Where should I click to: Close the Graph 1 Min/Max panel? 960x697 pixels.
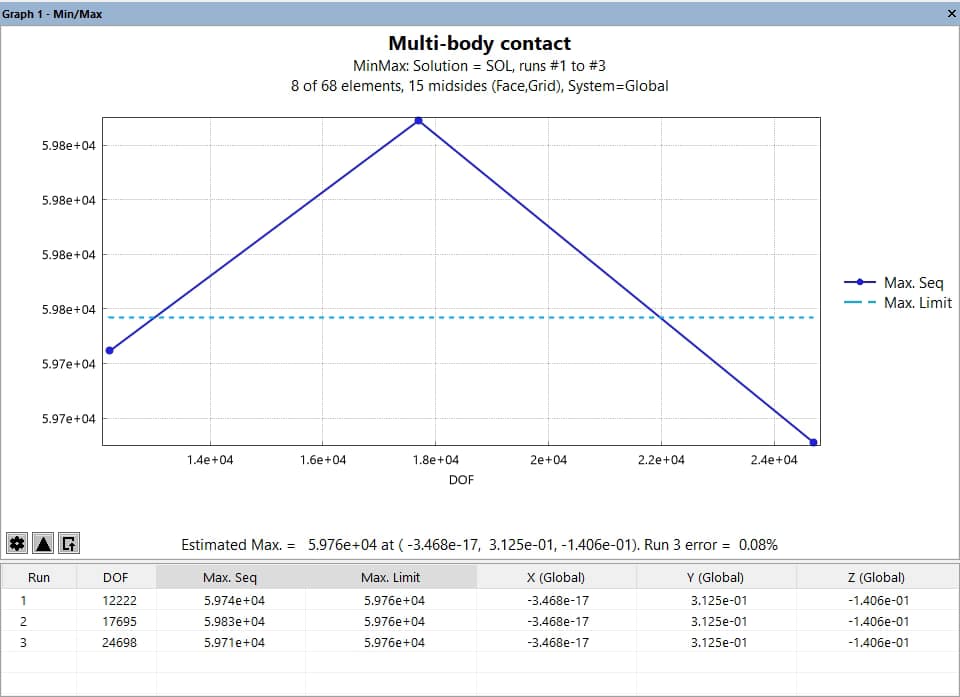(950, 14)
